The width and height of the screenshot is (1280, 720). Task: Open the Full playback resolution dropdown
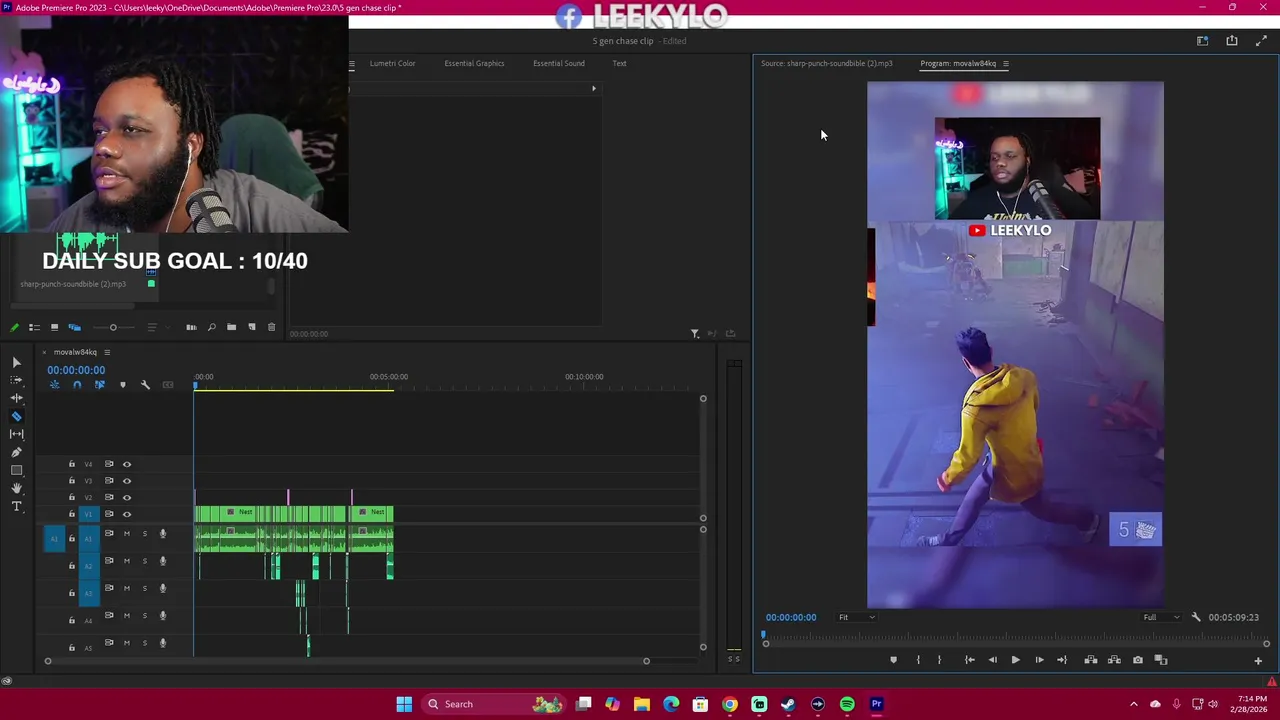click(1161, 617)
